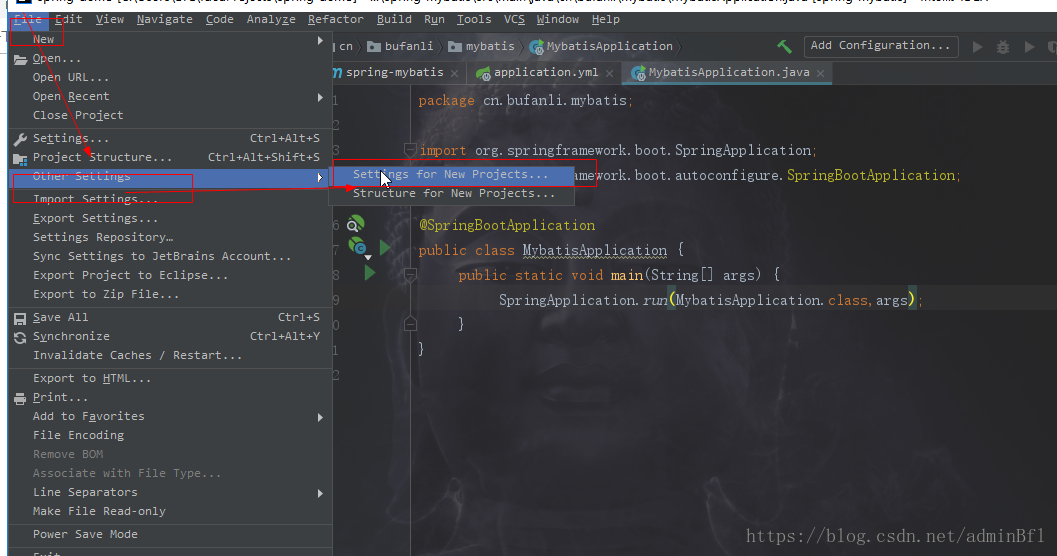Choose Export to HTML...

pyautogui.click(x=170, y=378)
